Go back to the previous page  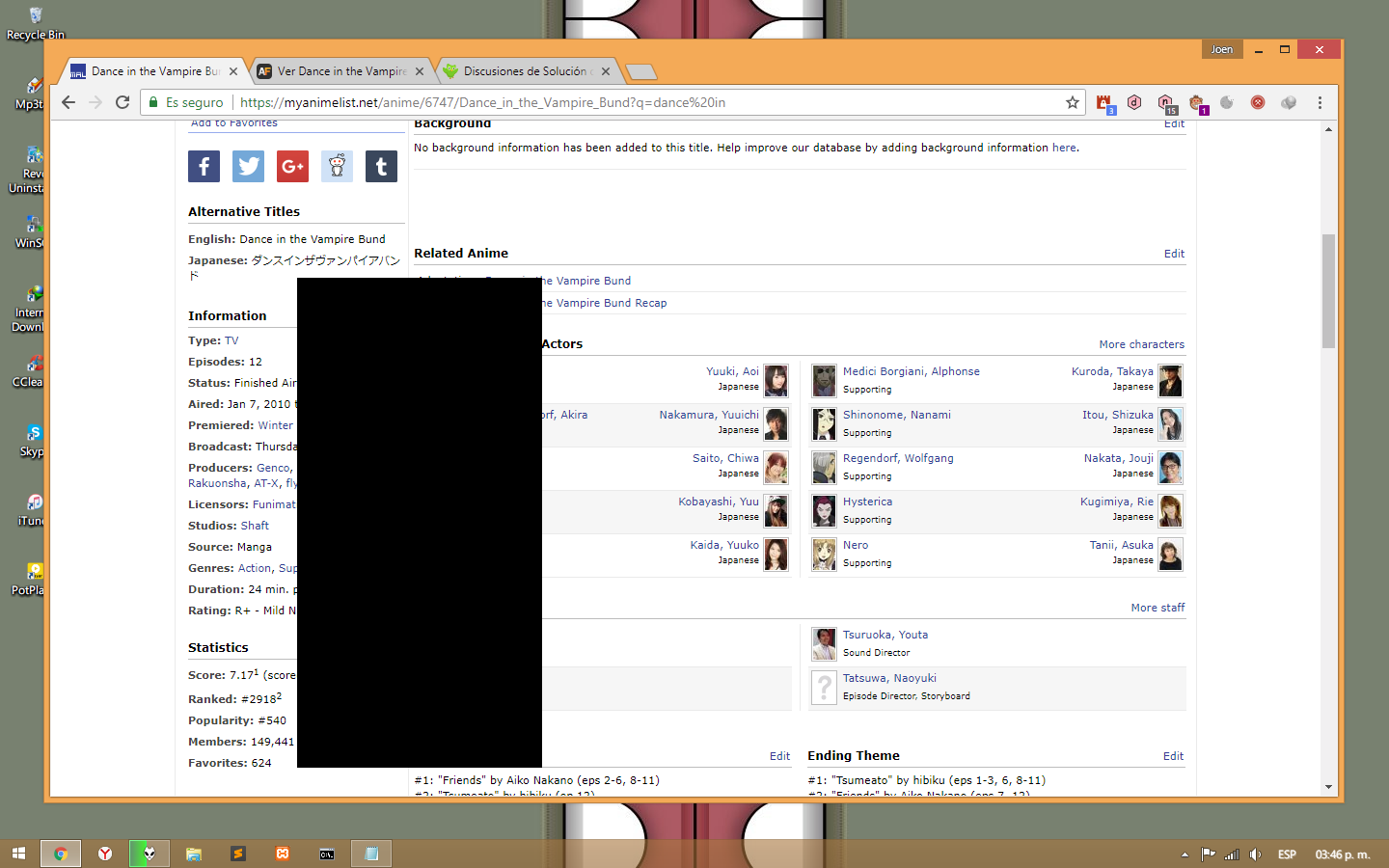click(x=68, y=102)
